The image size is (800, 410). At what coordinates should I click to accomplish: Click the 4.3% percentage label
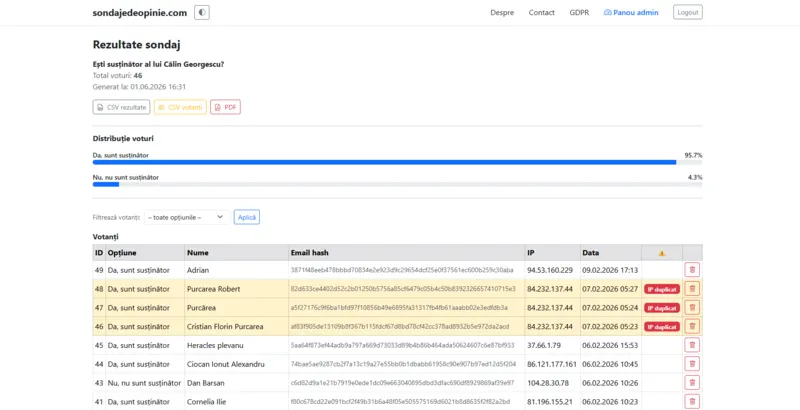pyautogui.click(x=695, y=177)
